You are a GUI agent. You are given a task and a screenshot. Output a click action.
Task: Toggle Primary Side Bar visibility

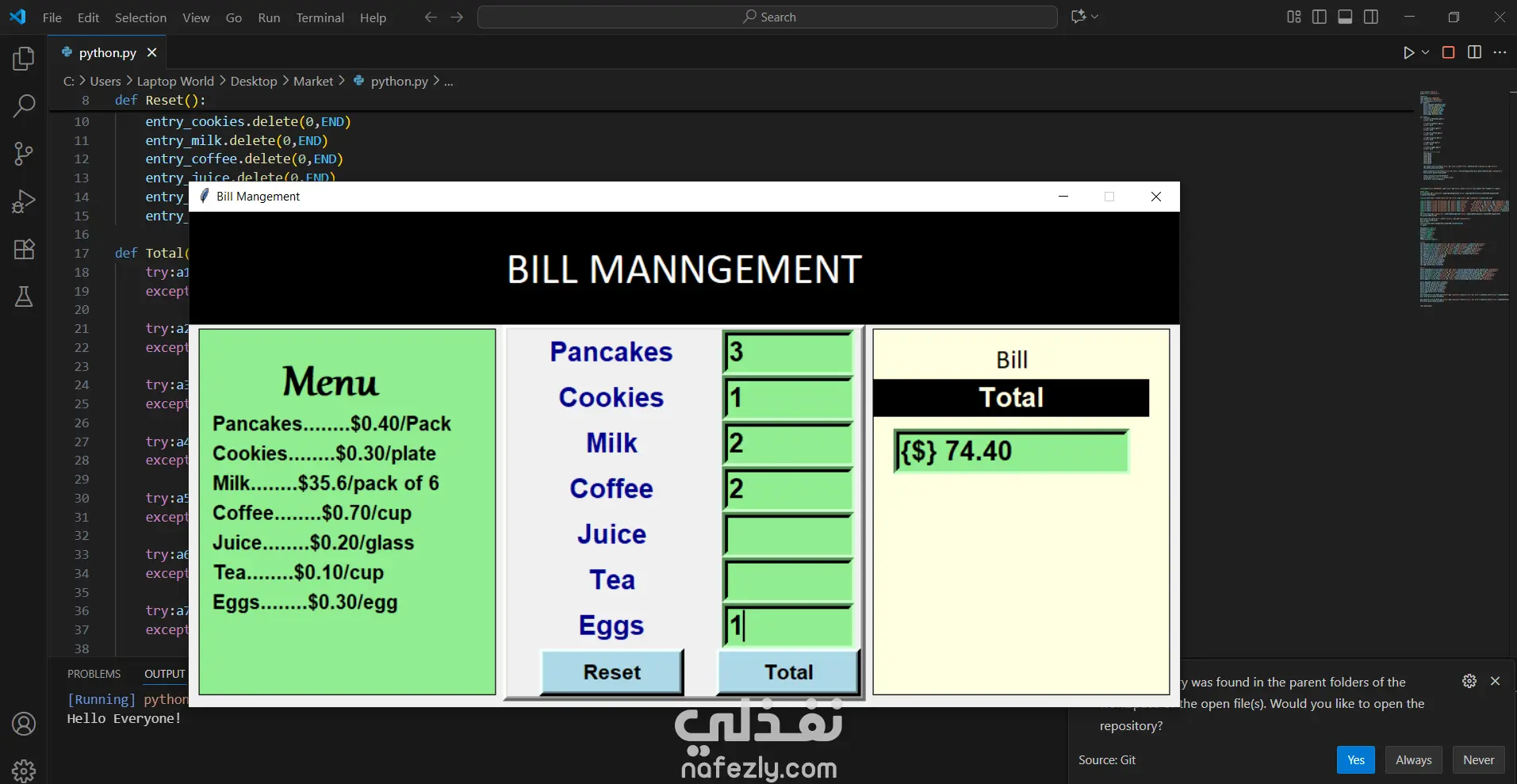(x=1320, y=17)
